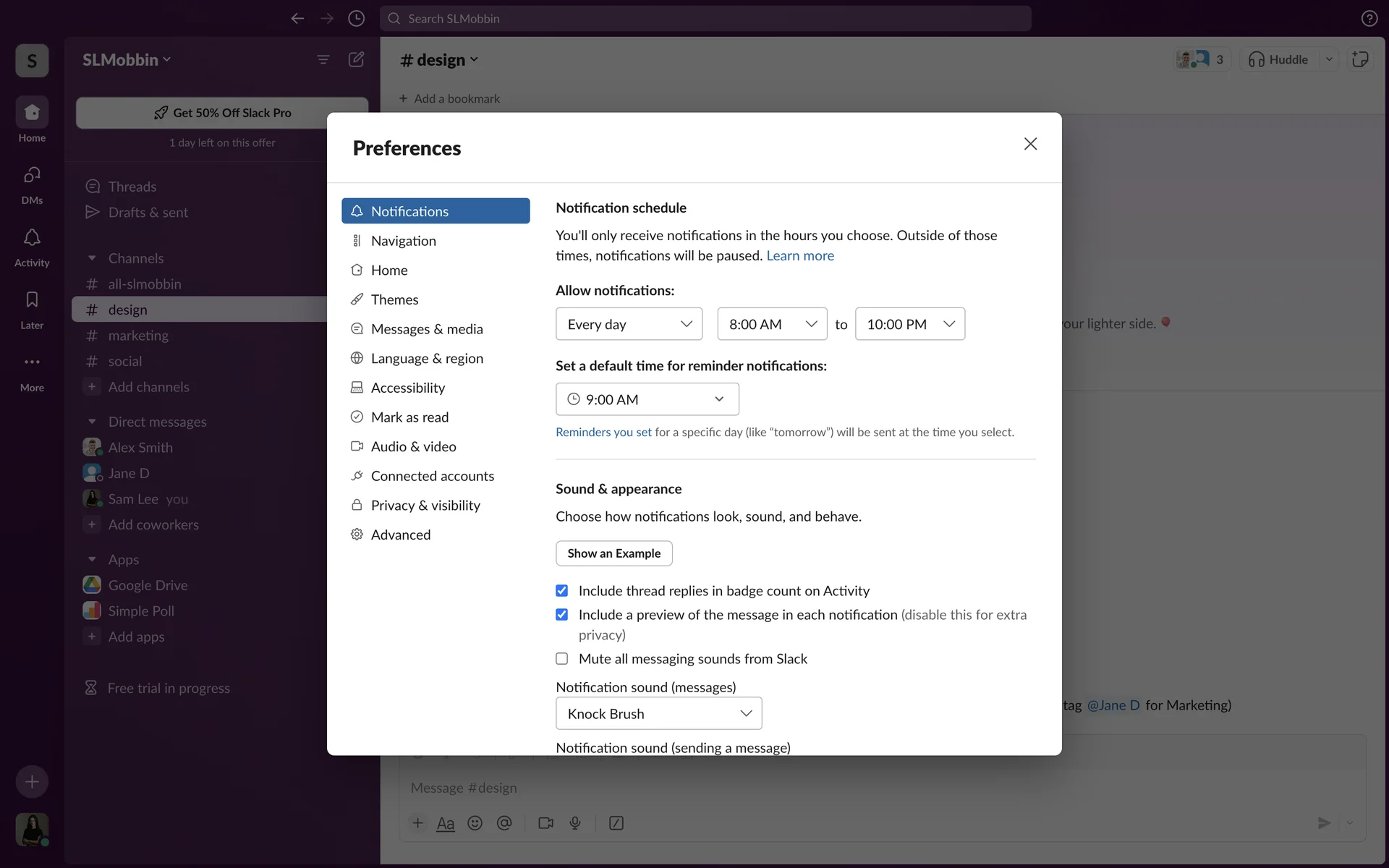Uncheck thread replies in badge count
Viewport: 1389px width, 868px height.
tap(561, 591)
